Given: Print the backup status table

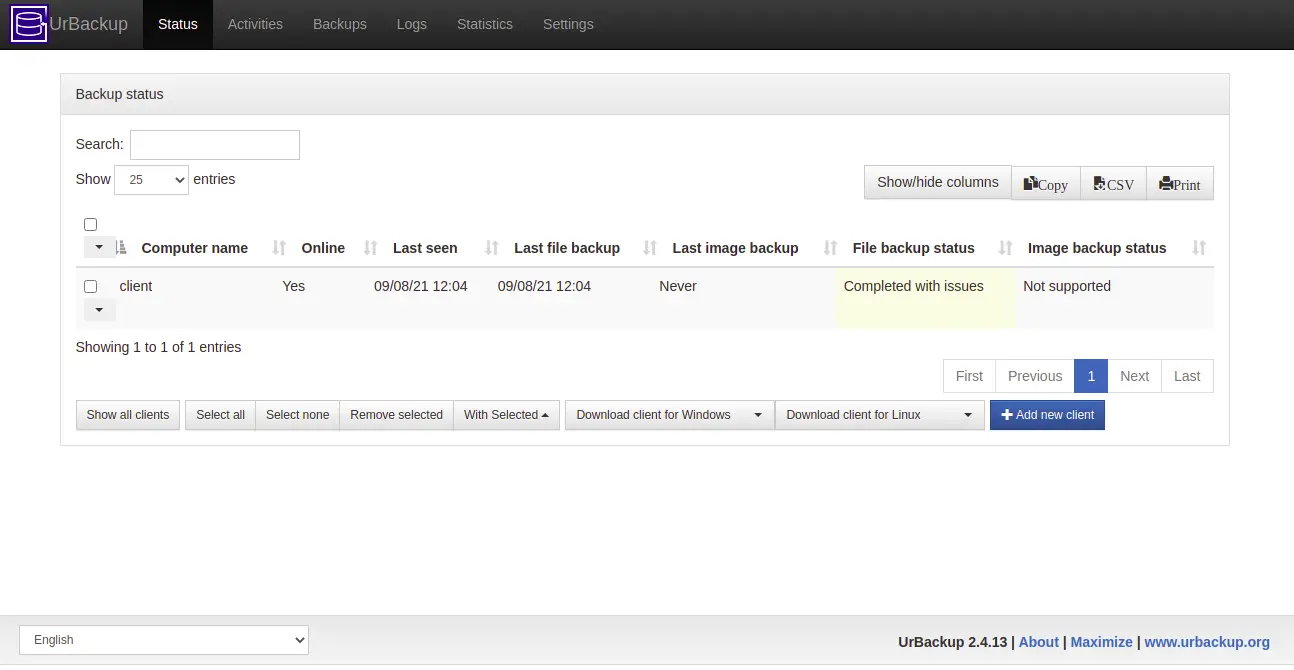Looking at the screenshot, I should click(1180, 184).
